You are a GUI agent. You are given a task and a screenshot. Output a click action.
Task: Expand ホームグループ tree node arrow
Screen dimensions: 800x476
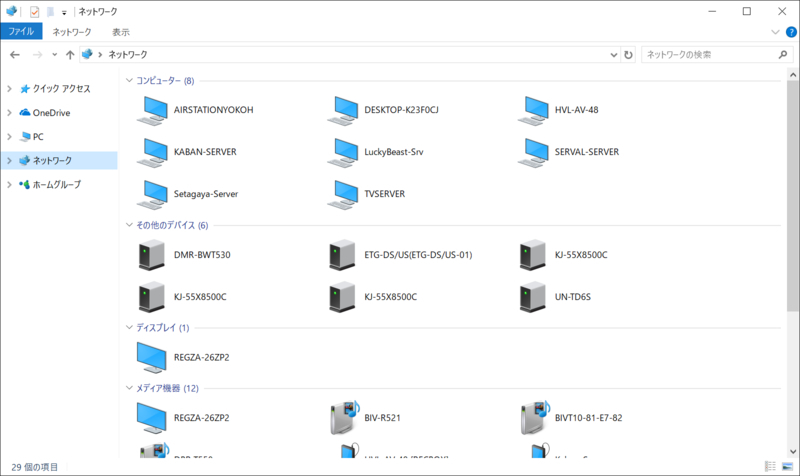click(9, 185)
